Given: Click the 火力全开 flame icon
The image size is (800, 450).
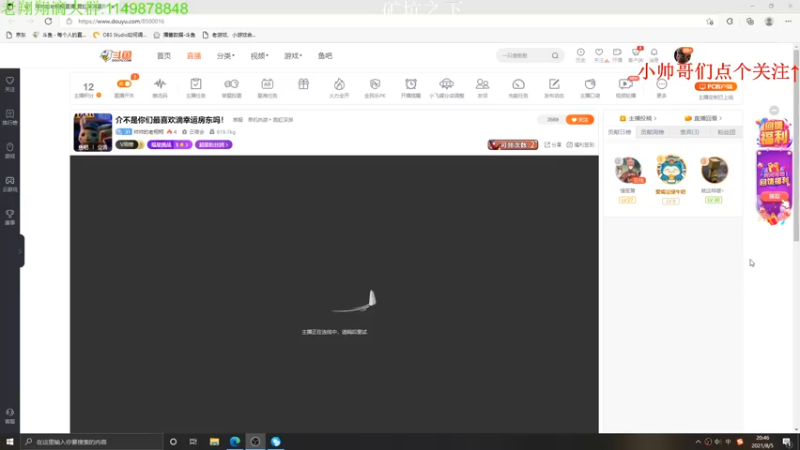Looking at the screenshot, I should click(339, 84).
